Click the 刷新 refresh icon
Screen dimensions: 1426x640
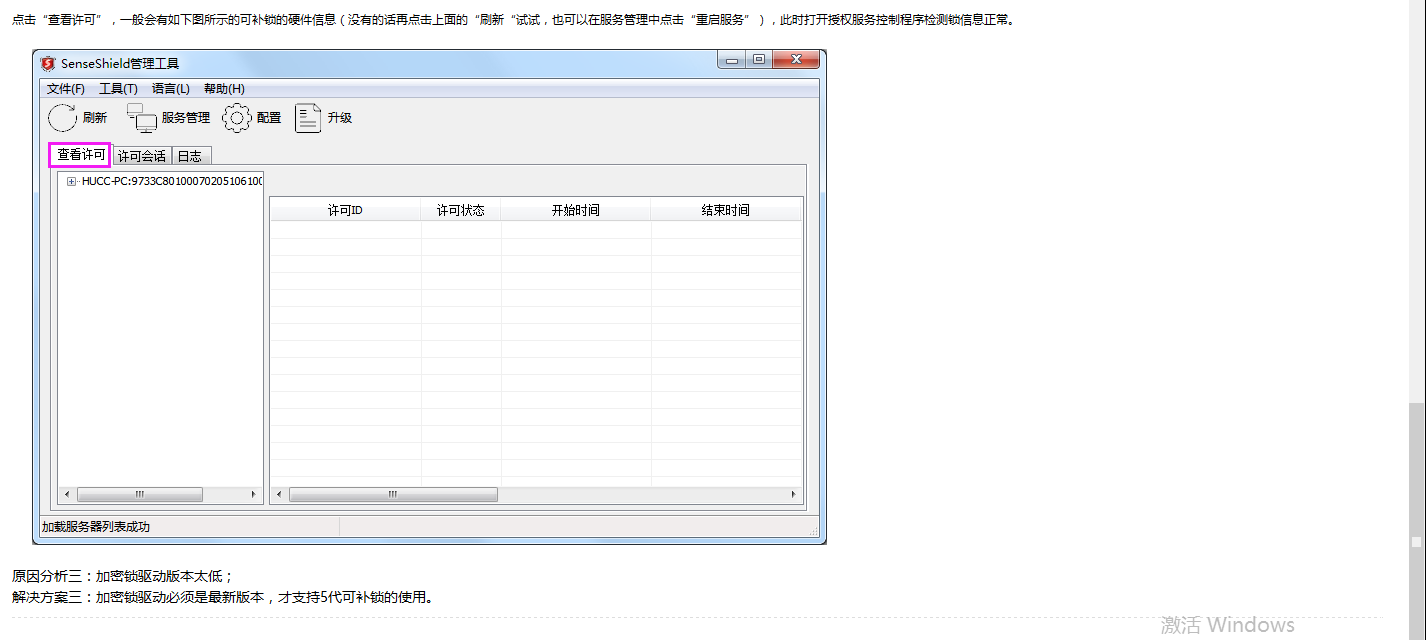pos(62,118)
